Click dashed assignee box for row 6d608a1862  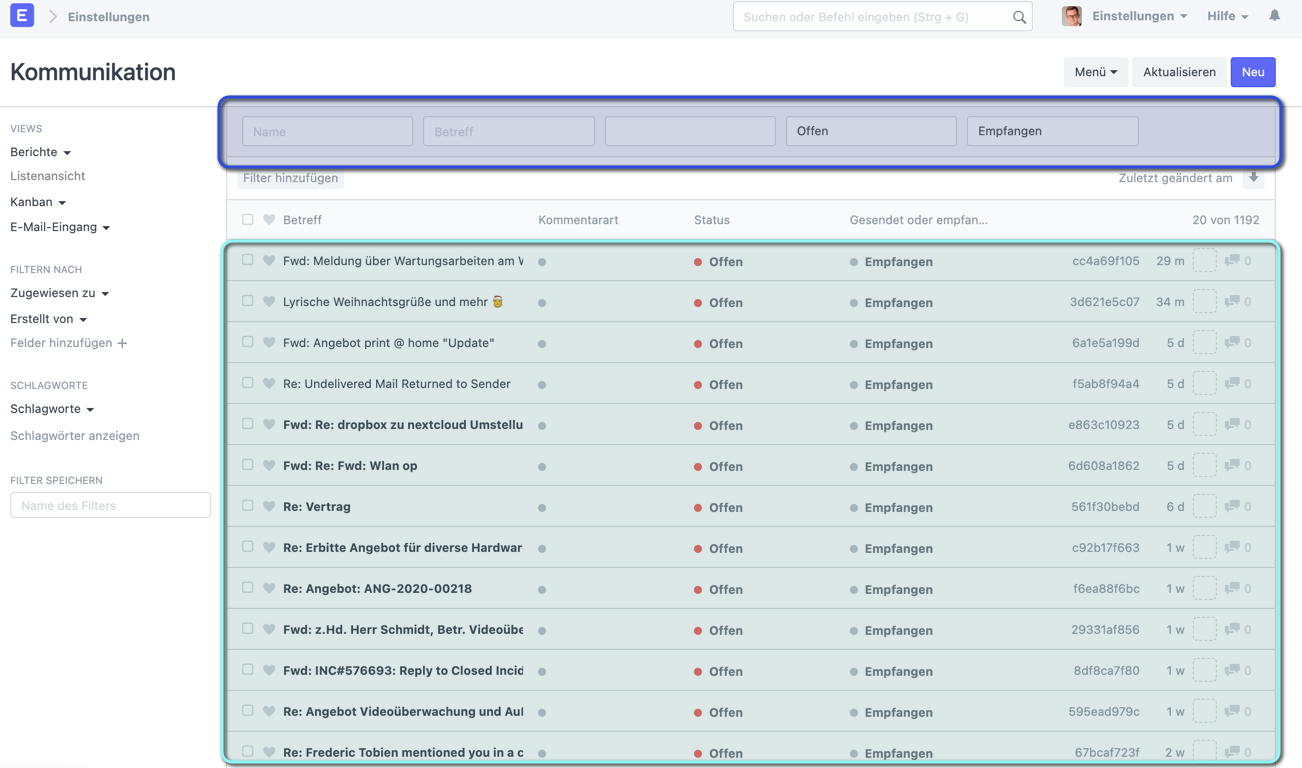click(x=1205, y=465)
